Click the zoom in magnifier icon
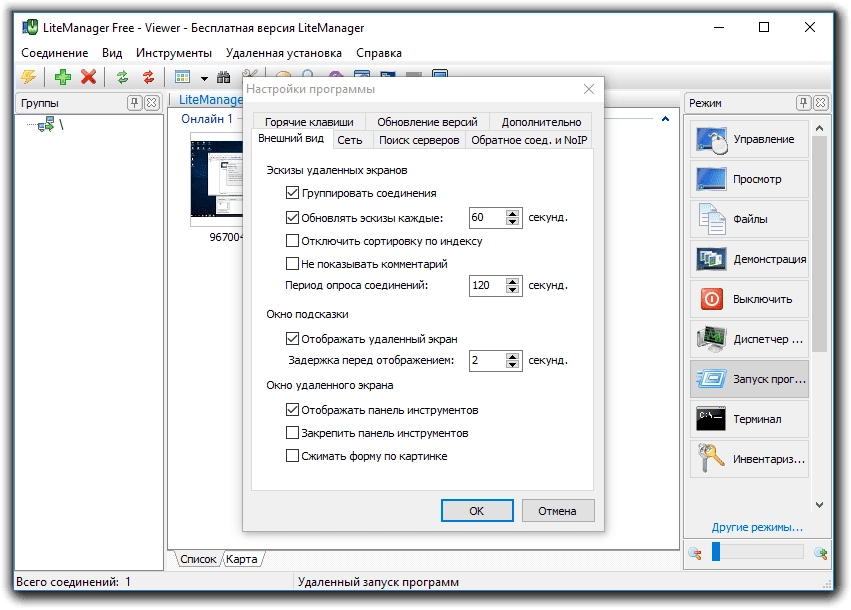 click(821, 553)
